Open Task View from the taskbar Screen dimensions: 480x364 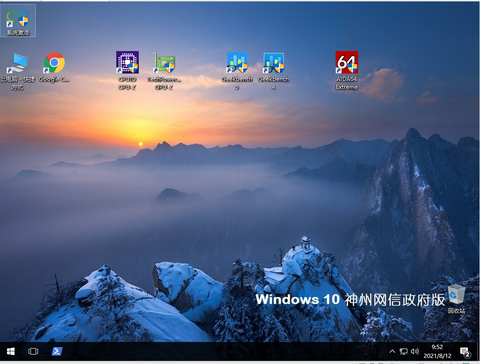[33, 351]
